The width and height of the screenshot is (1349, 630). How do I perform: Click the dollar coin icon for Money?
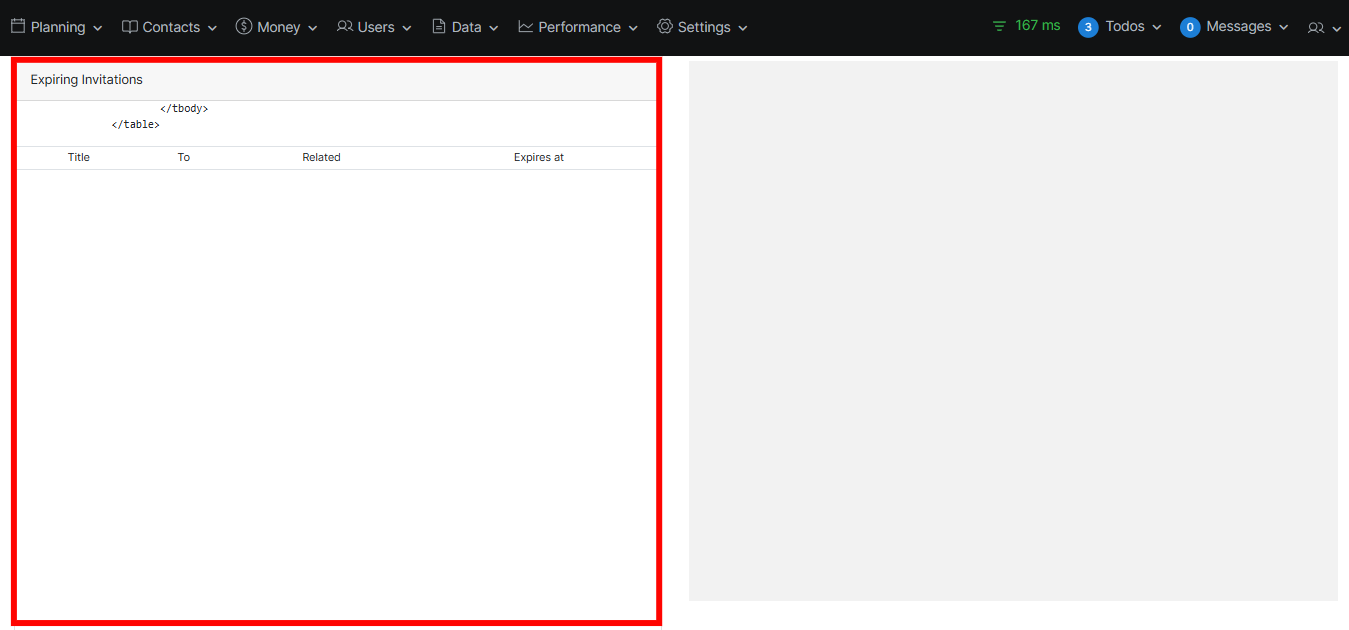pyautogui.click(x=244, y=27)
